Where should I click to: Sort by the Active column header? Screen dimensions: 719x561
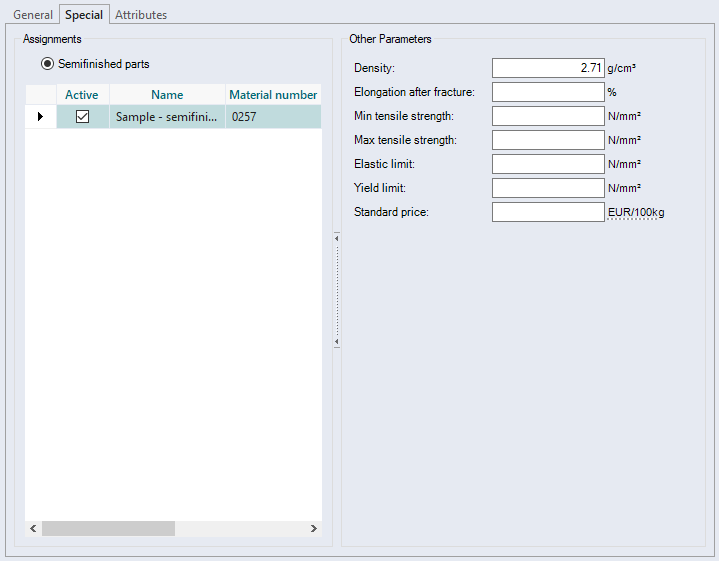[82, 95]
